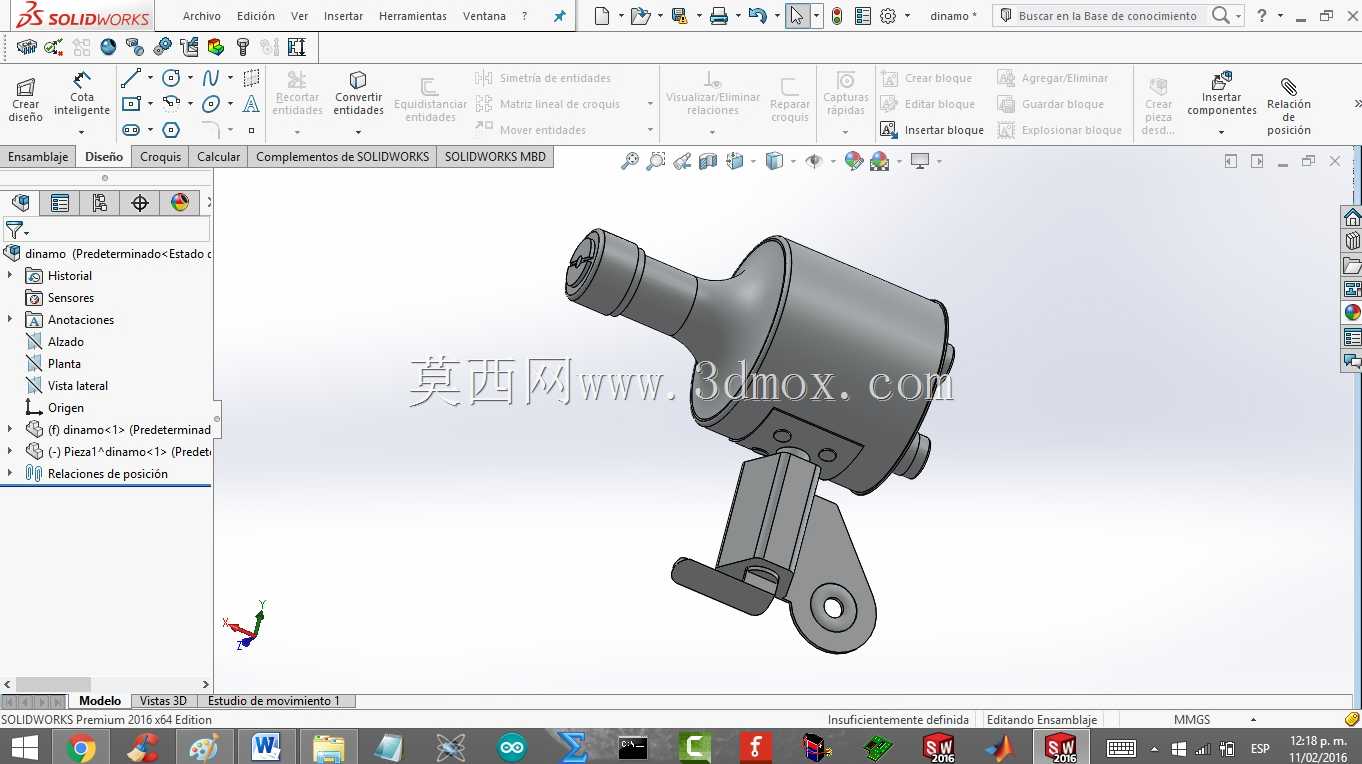Select the Line sketch tool
The width and height of the screenshot is (1362, 764).
coord(131,78)
